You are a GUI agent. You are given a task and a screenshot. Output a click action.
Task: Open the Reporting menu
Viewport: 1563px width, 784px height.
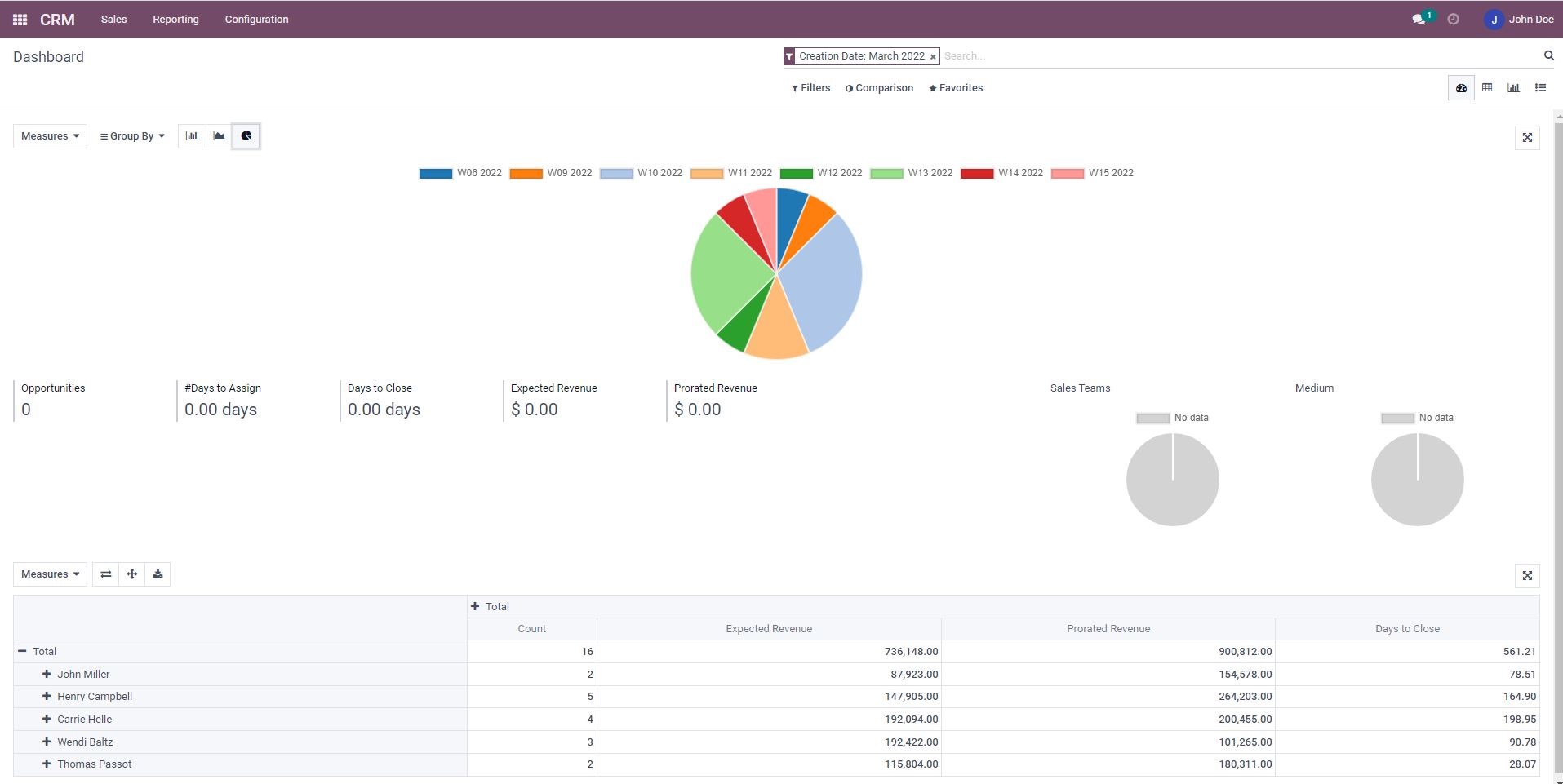[x=175, y=20]
